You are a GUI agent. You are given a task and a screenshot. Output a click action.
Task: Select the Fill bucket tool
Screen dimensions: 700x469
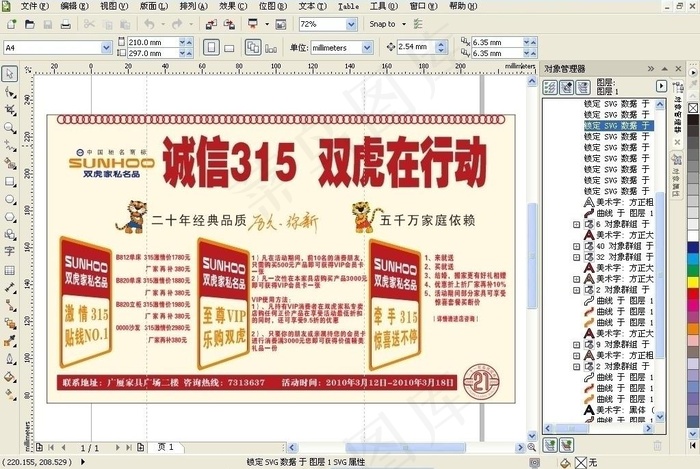pos(9,377)
